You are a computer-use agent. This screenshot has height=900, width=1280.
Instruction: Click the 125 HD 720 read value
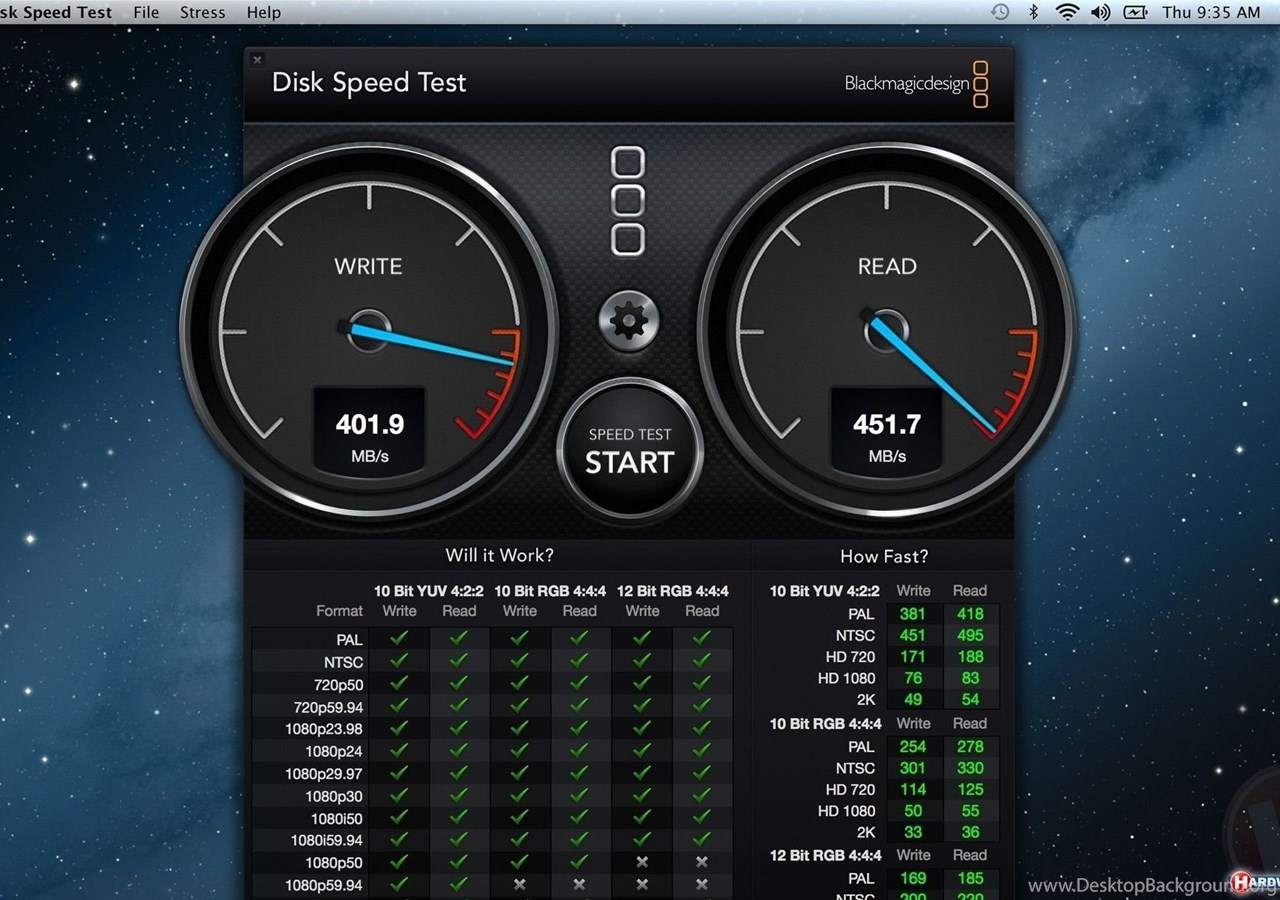point(970,789)
